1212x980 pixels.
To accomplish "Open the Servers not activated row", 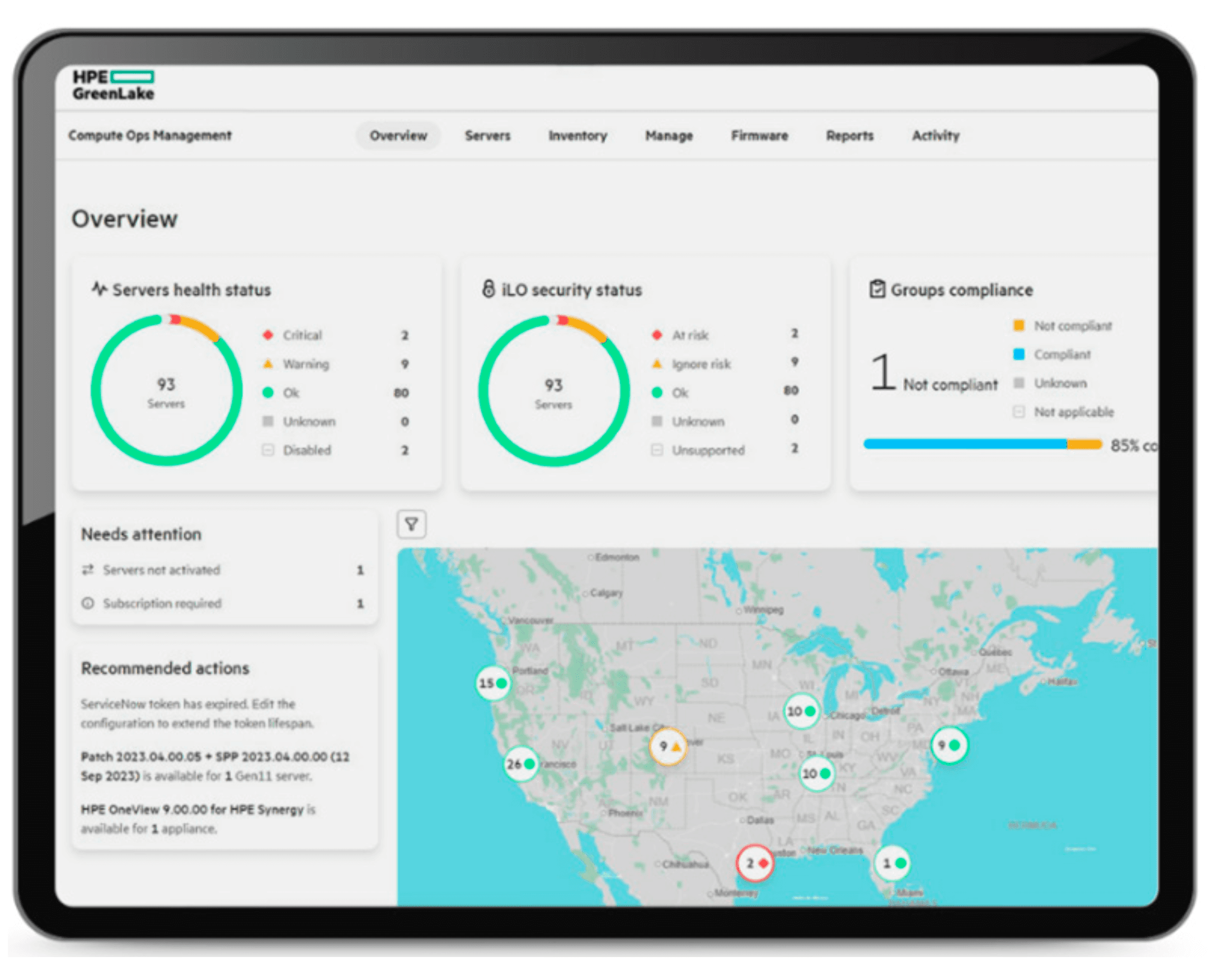I will click(223, 569).
